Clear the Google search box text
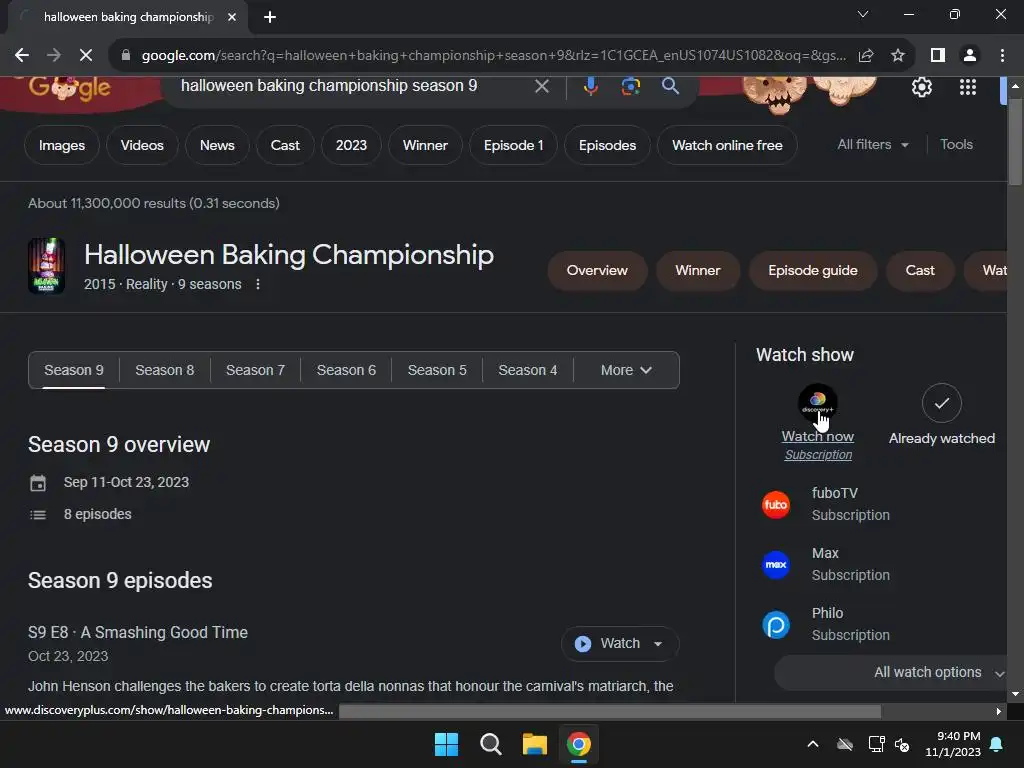The height and width of the screenshot is (768, 1024). coord(541,86)
